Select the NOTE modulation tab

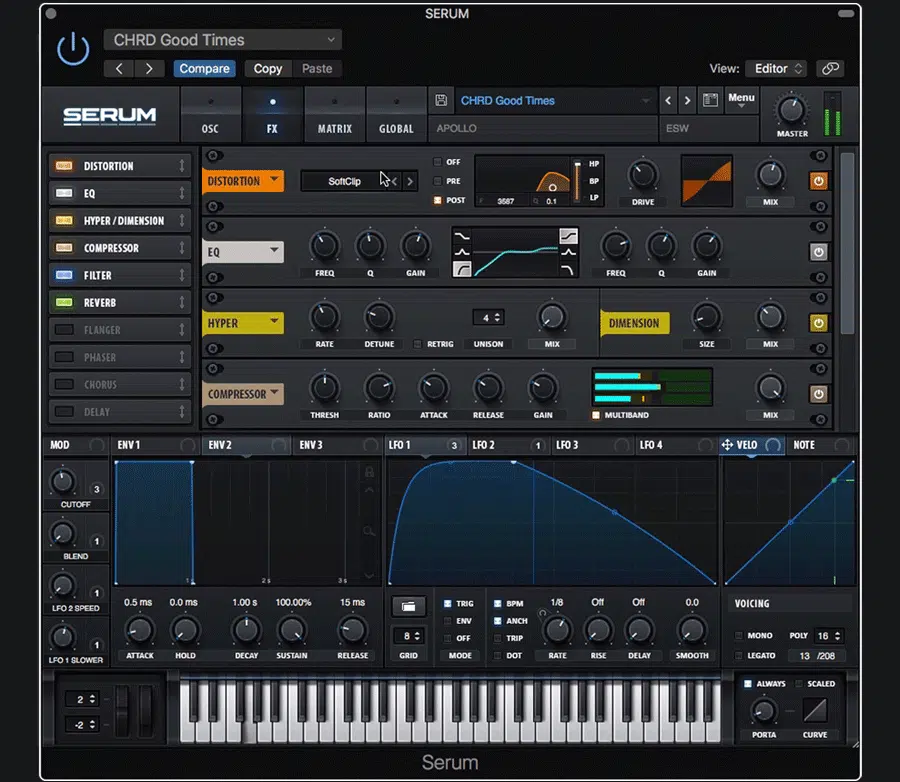click(x=820, y=445)
